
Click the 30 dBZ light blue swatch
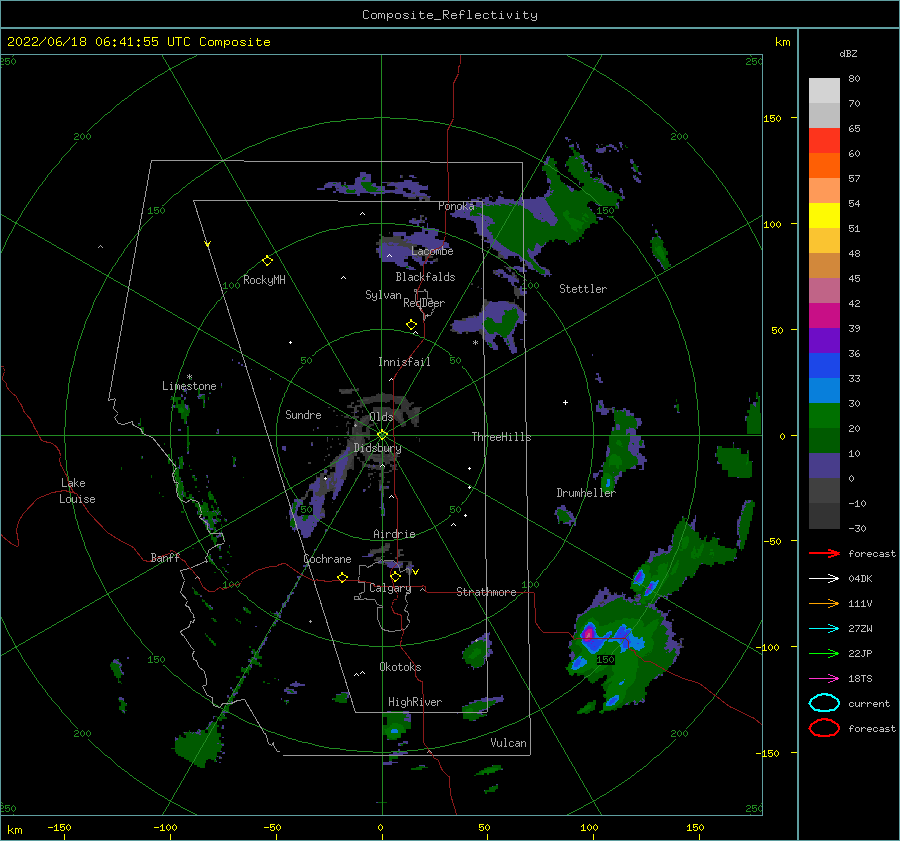coord(824,390)
